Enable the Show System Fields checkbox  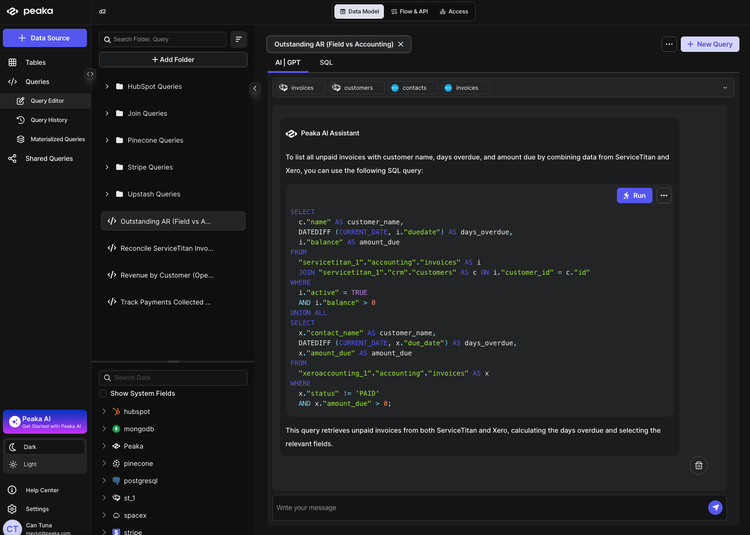click(x=103, y=393)
